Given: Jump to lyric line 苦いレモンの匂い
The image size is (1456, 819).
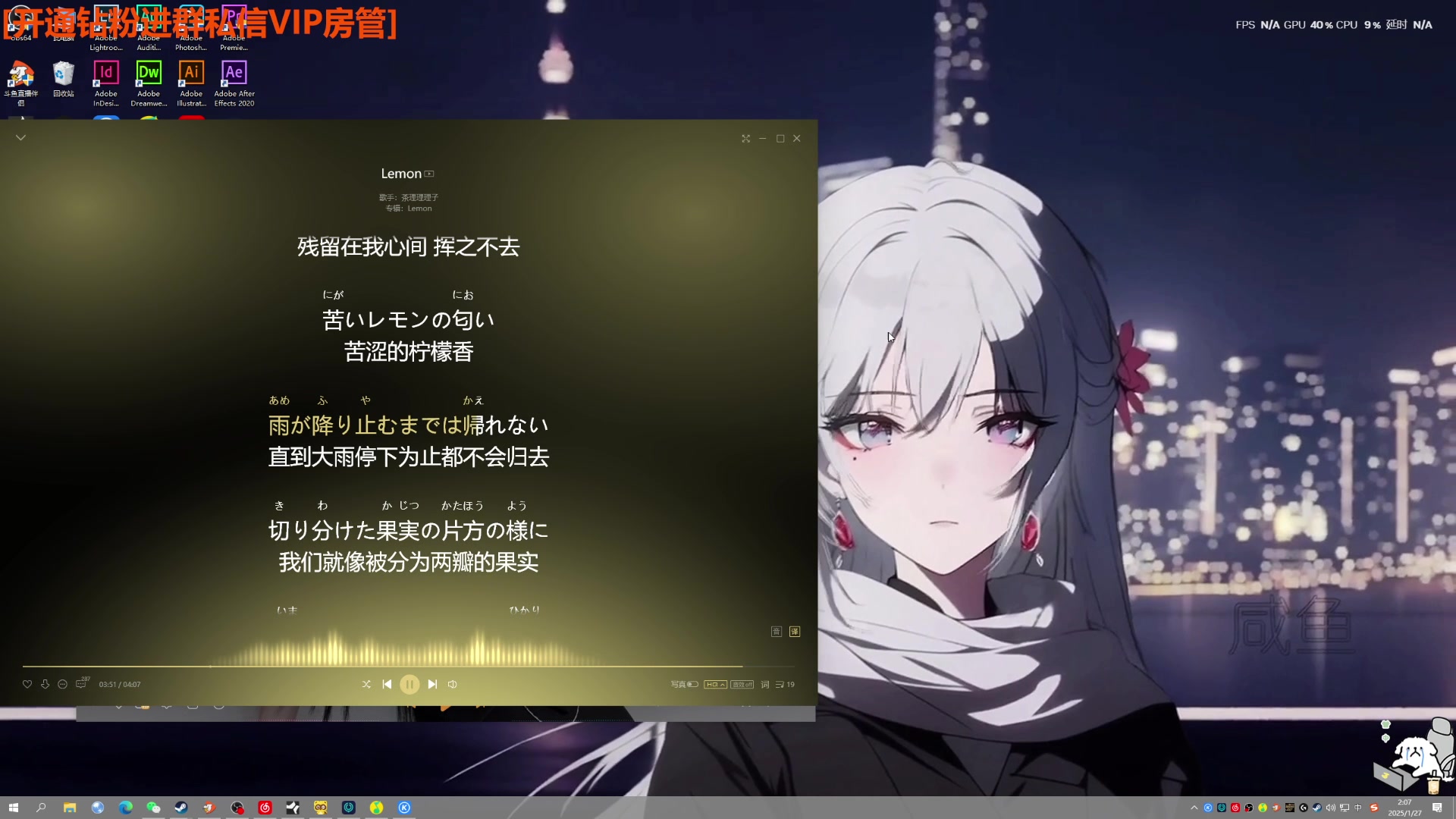Looking at the screenshot, I should pos(409,319).
